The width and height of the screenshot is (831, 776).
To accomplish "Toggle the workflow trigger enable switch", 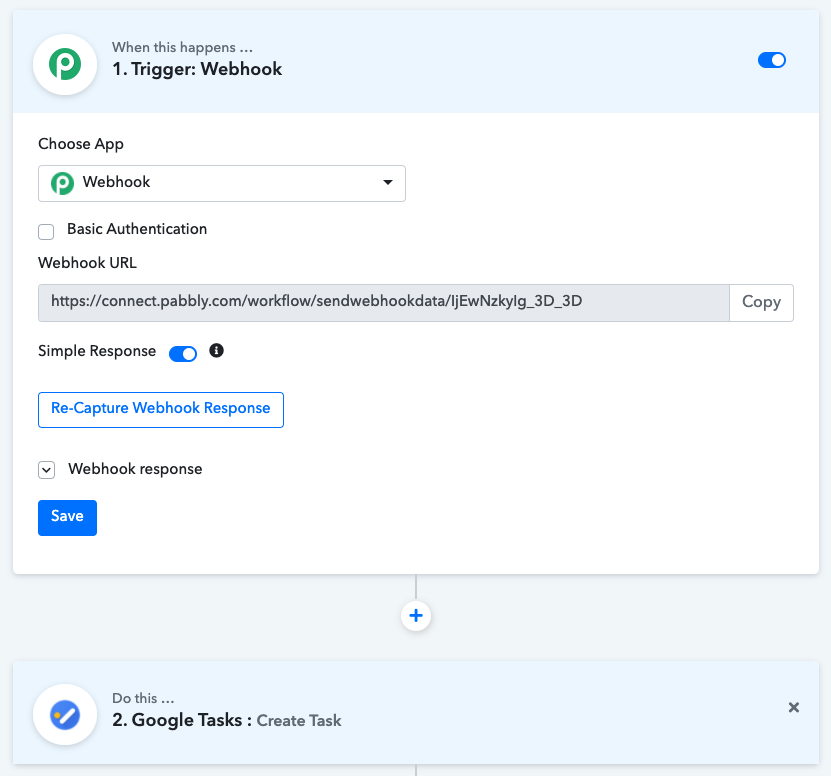I will click(772, 60).
